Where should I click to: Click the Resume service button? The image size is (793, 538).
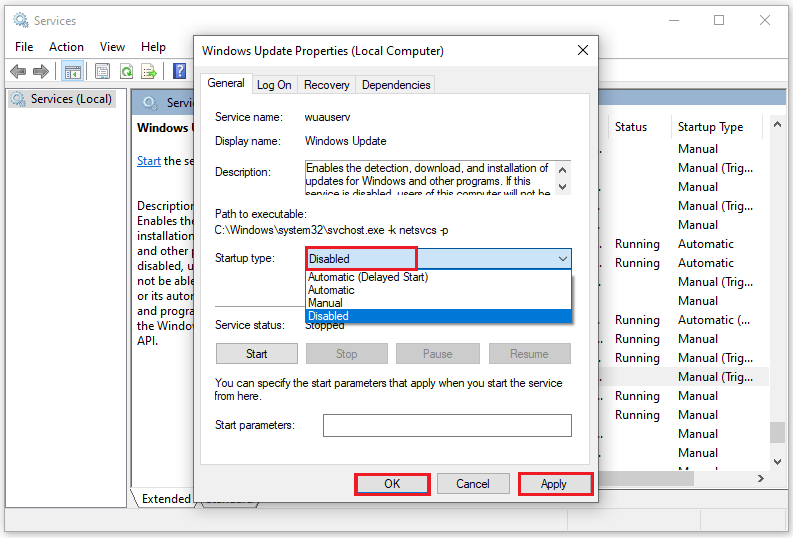coord(530,354)
